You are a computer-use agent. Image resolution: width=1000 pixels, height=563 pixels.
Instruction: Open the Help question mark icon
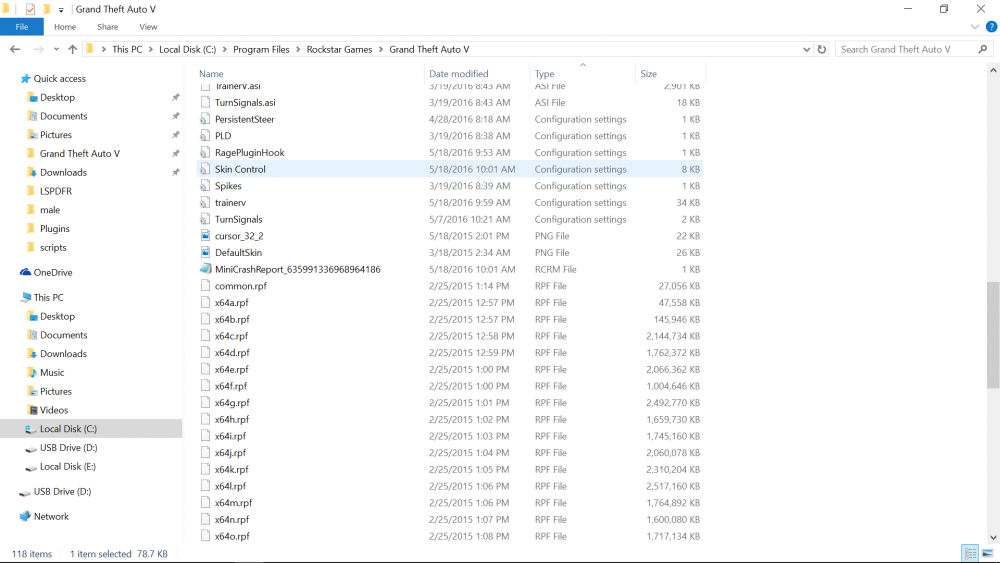pos(991,27)
